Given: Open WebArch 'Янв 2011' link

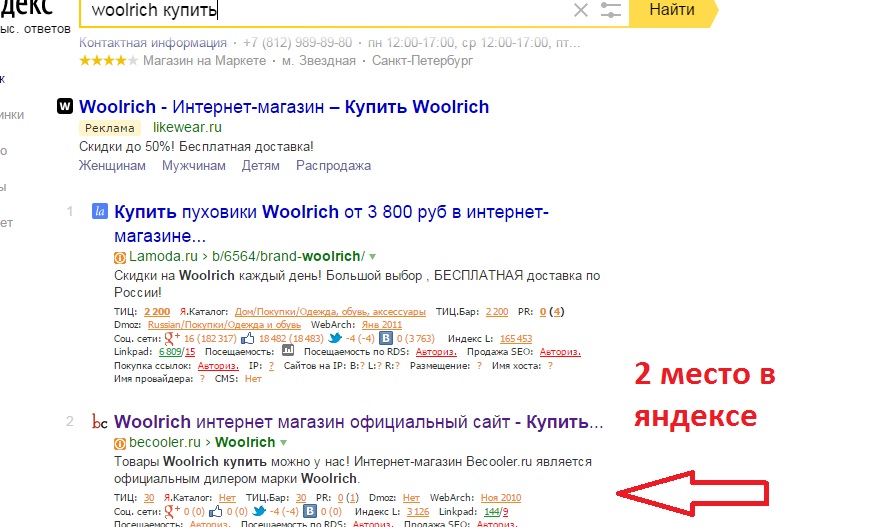Looking at the screenshot, I should (x=382, y=325).
